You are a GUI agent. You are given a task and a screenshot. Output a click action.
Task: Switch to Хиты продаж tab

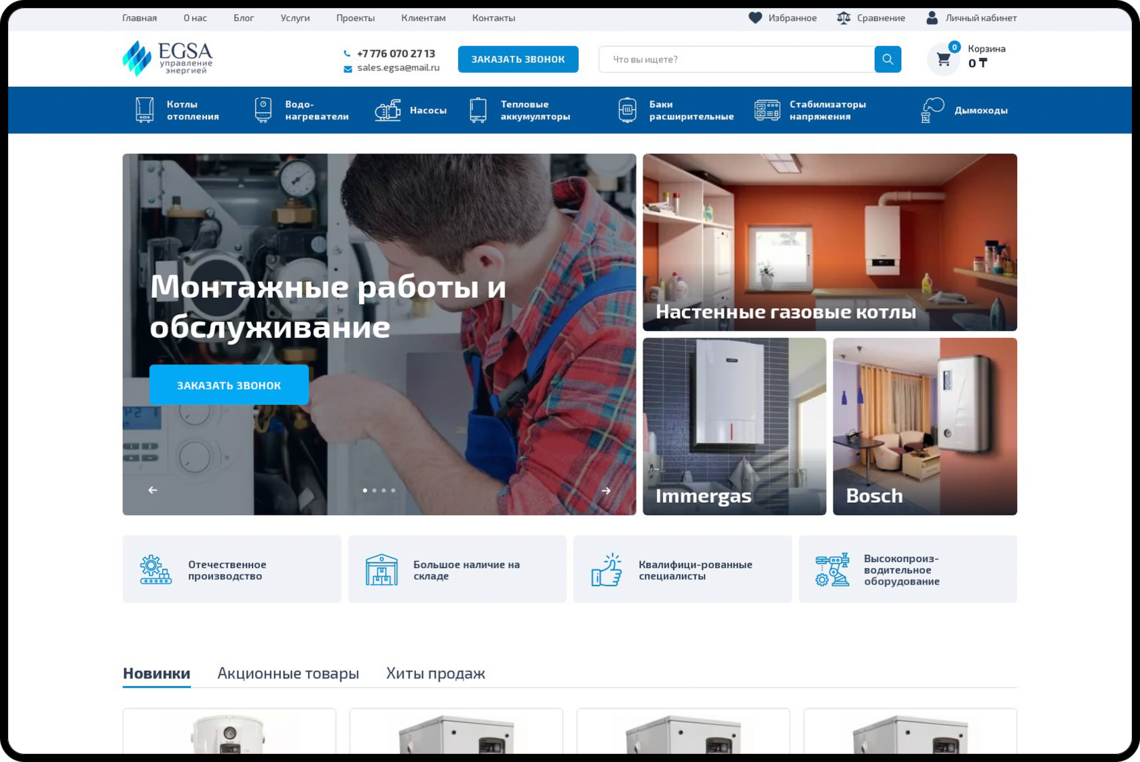435,673
